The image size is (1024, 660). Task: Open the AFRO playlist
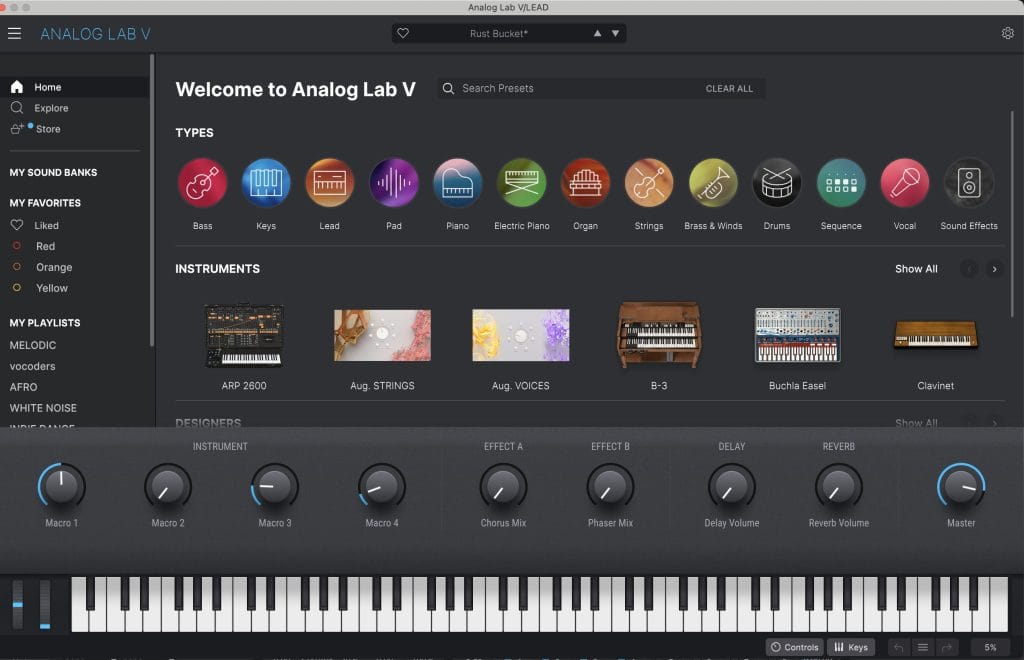24,387
